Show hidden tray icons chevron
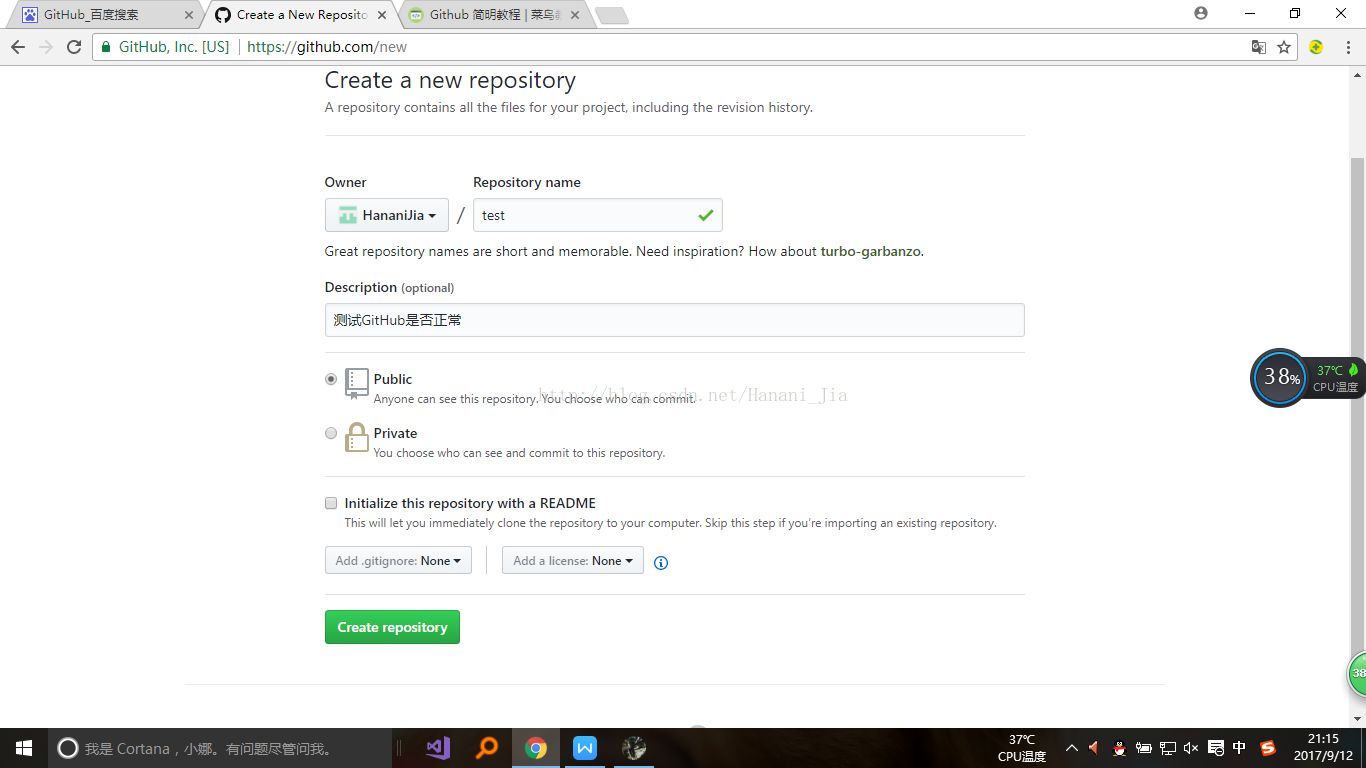1366x768 pixels. [x=1072, y=748]
